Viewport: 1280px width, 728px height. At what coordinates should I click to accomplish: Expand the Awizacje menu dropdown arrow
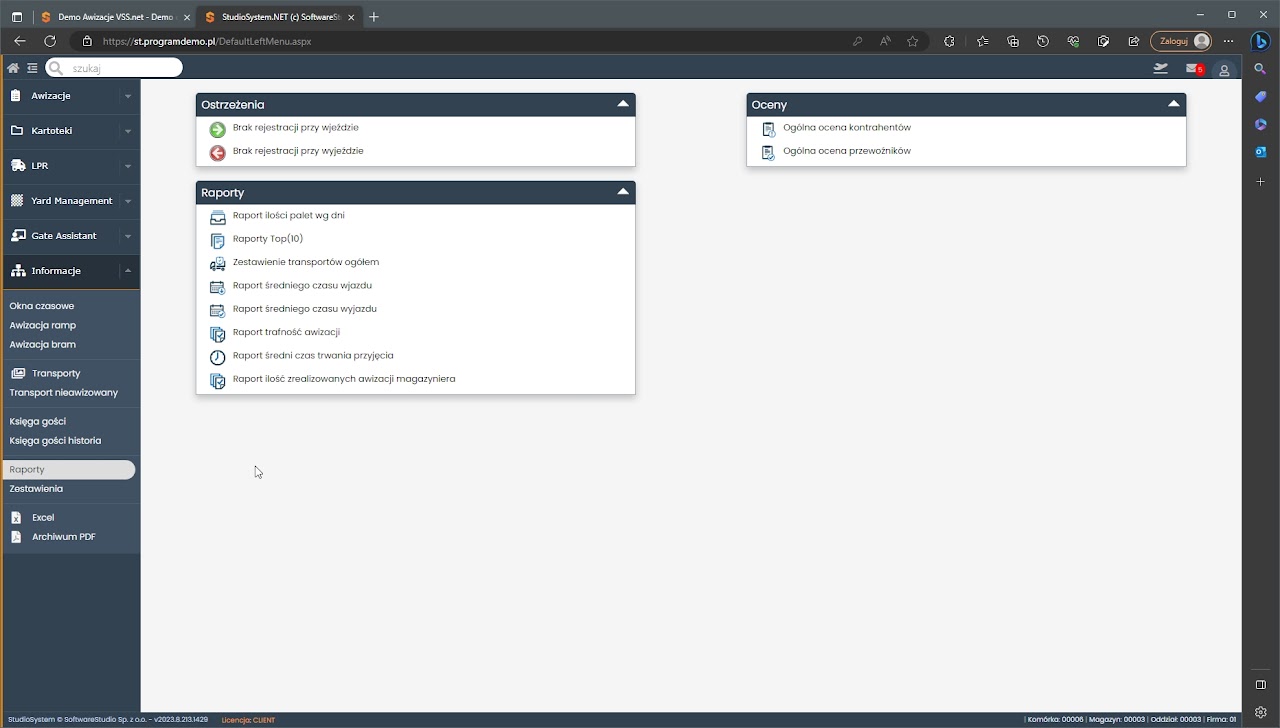pyautogui.click(x=127, y=96)
